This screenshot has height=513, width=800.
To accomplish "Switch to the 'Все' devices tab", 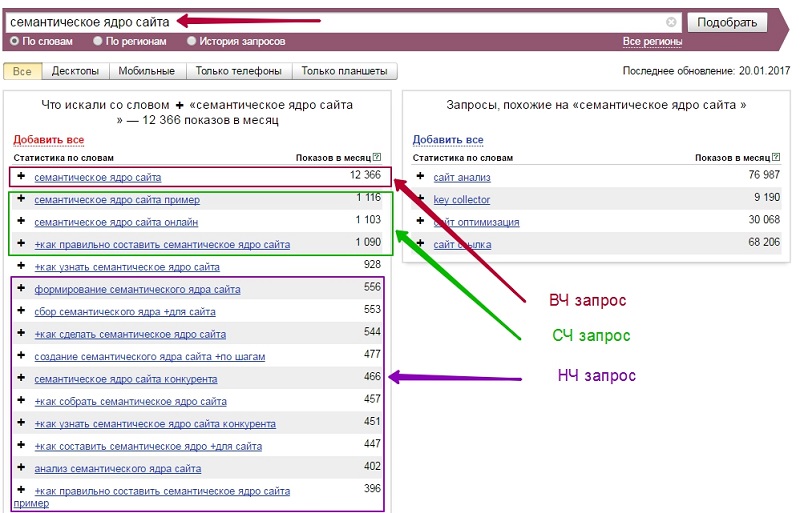I will tap(22, 71).
